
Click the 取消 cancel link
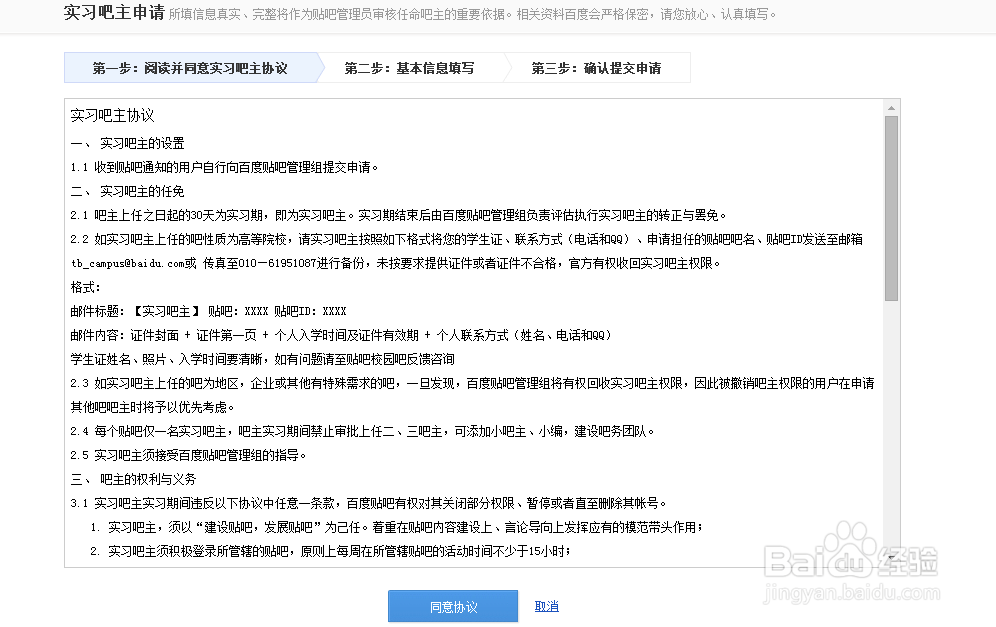tap(545, 606)
